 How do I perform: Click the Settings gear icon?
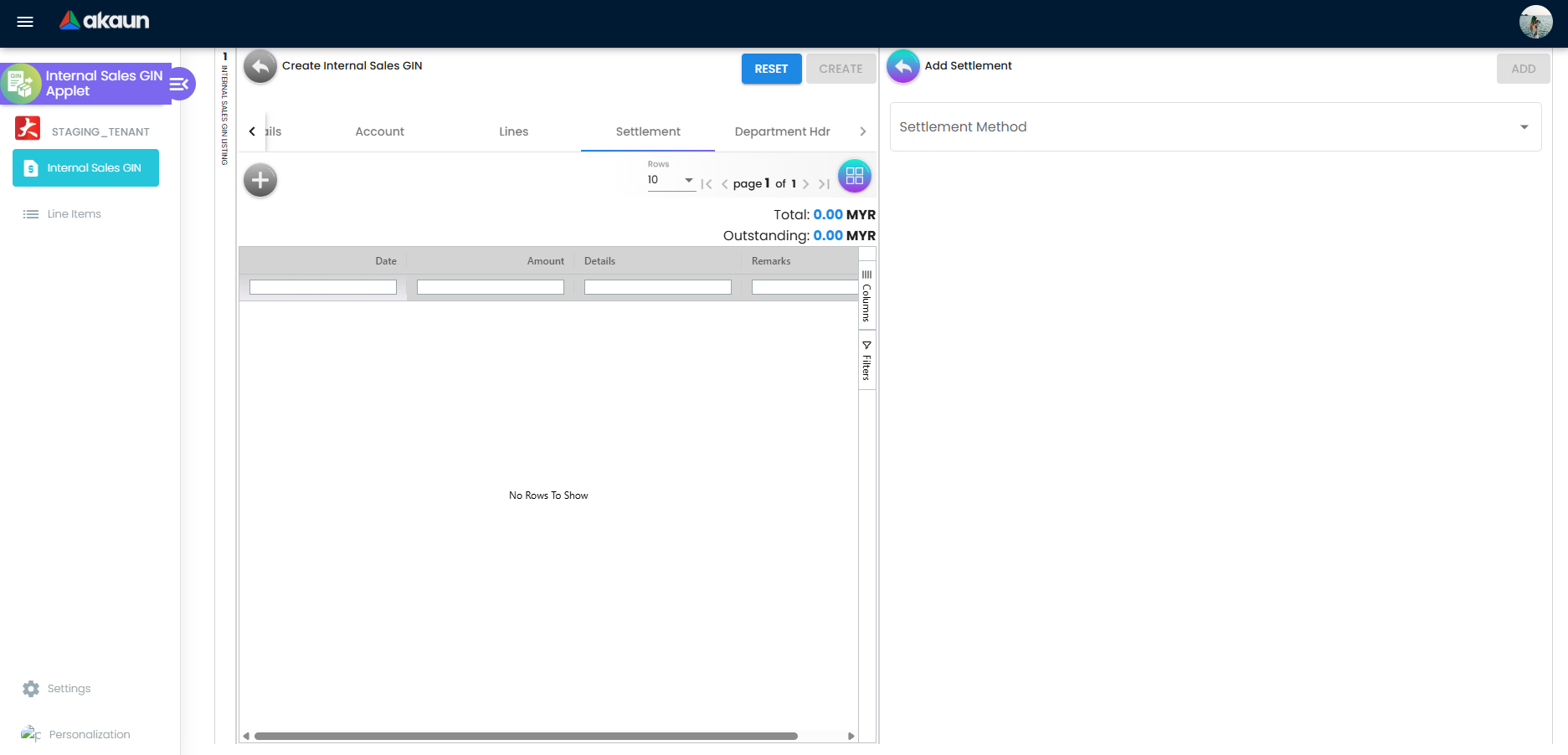31,689
